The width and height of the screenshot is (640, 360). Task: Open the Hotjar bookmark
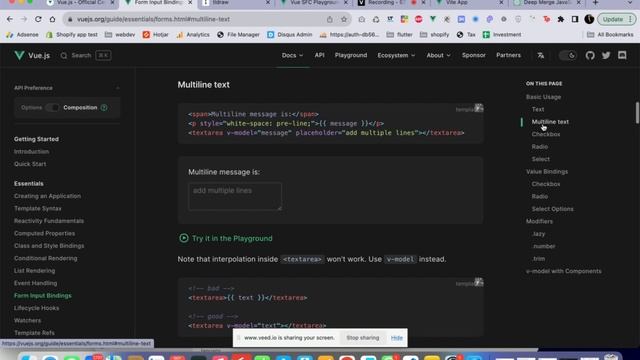[156, 35]
